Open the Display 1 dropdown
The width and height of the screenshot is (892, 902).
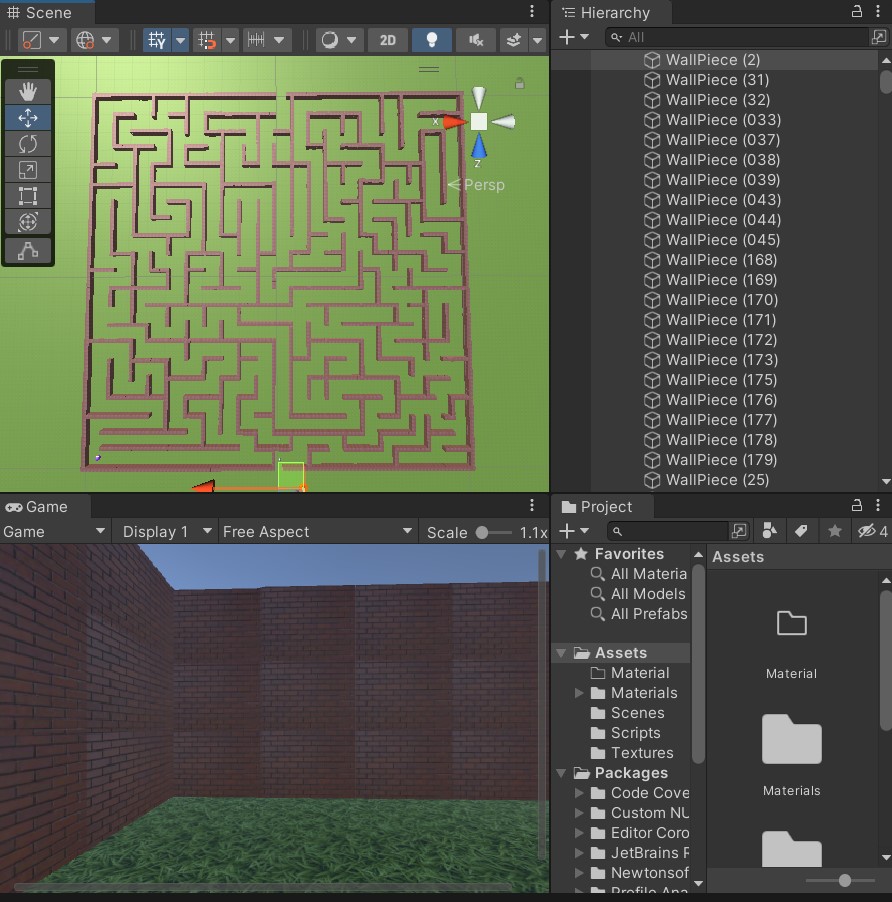pos(166,532)
